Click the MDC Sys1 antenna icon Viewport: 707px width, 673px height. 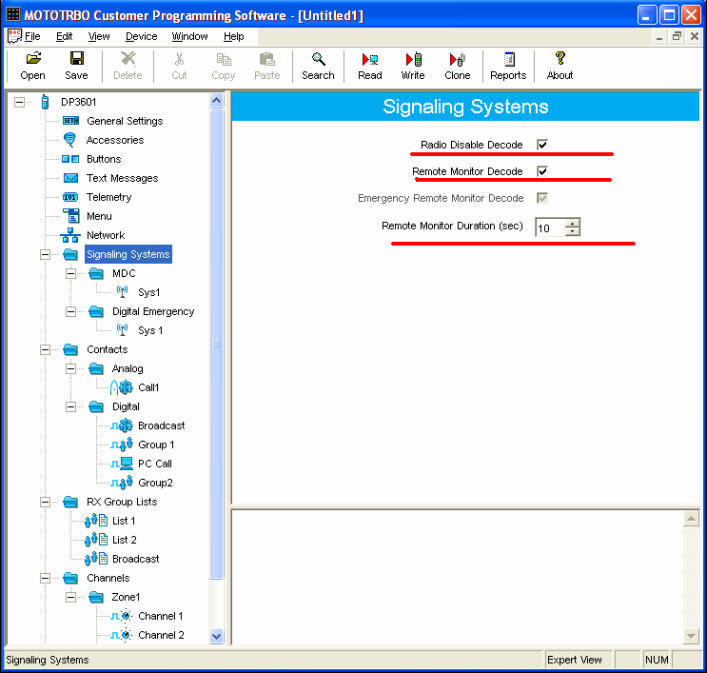pos(122,292)
